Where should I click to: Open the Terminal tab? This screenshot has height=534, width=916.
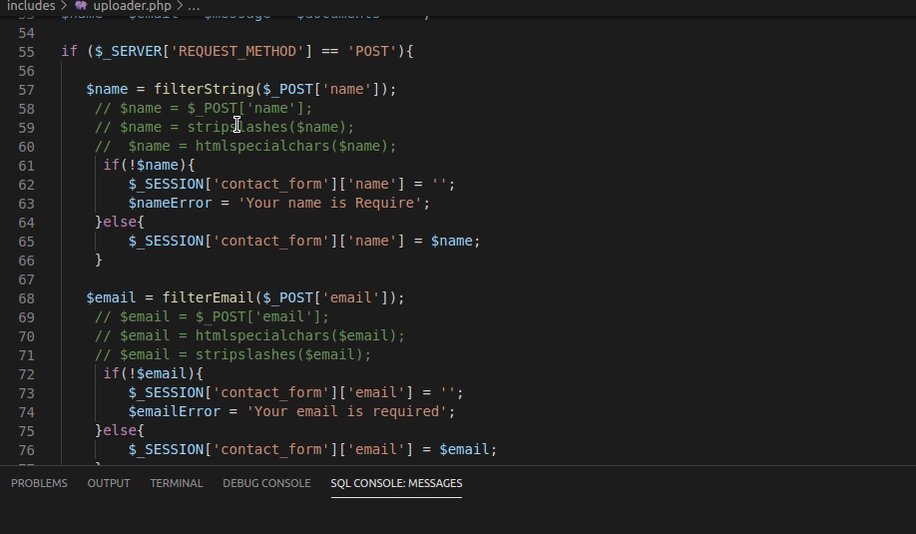[x=176, y=483]
